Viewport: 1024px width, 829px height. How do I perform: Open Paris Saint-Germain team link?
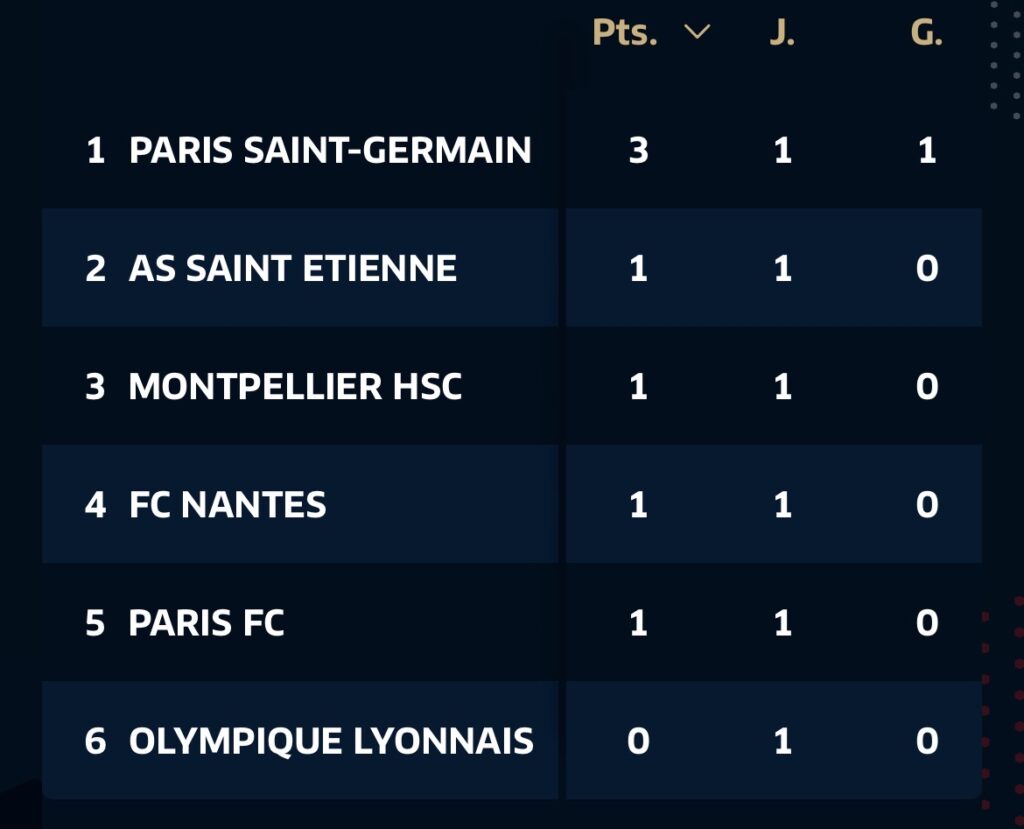pyautogui.click(x=330, y=150)
